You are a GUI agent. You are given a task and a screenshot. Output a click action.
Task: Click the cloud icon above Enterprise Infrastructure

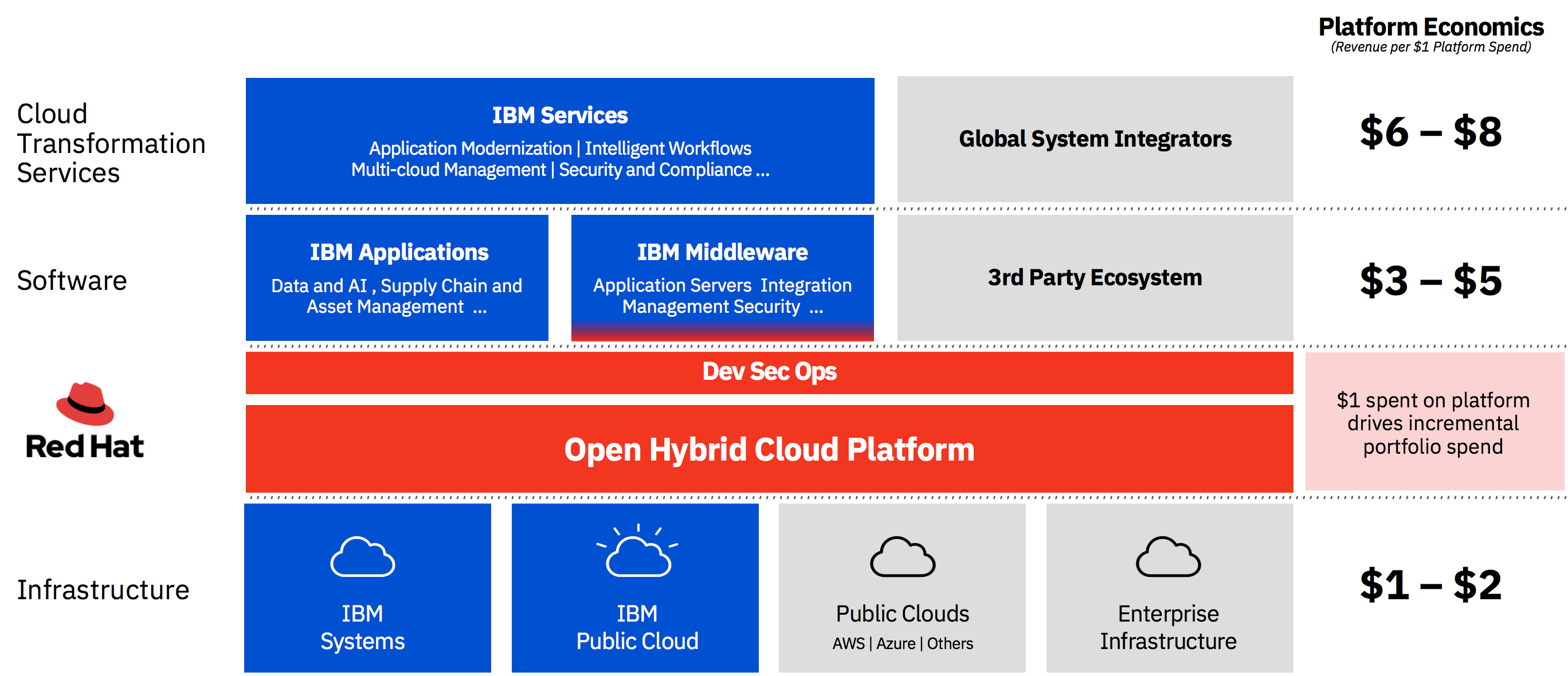click(x=1168, y=556)
